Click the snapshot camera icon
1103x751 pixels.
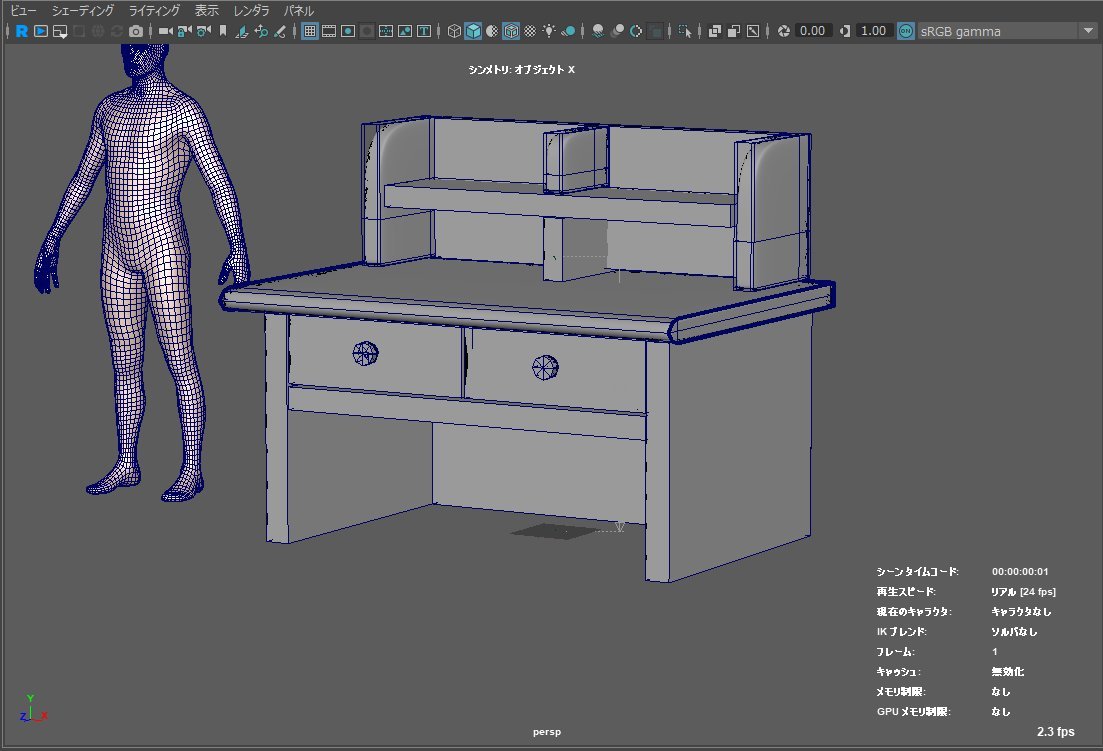coord(136,31)
